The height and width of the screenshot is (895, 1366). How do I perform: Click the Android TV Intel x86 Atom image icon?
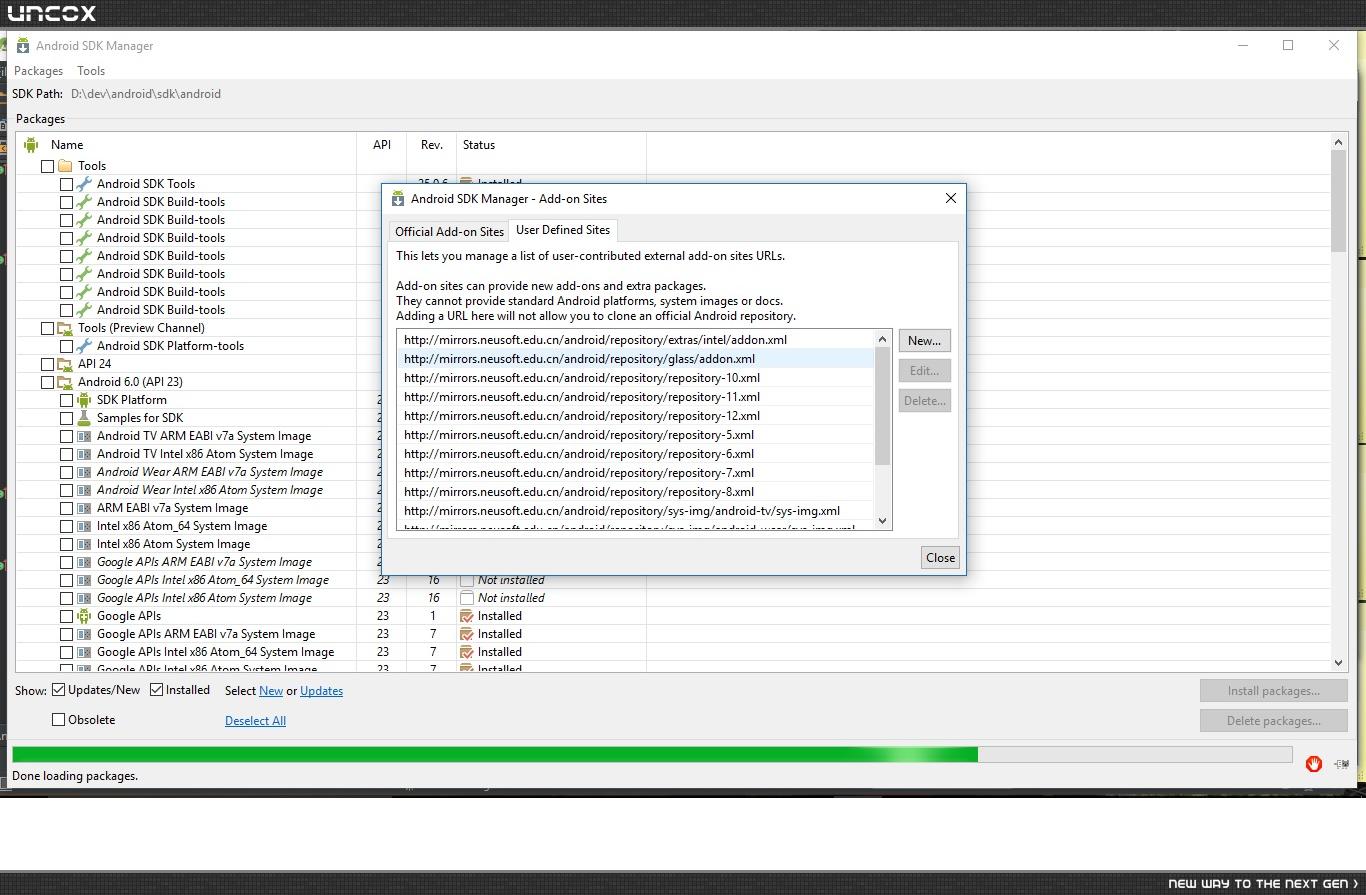[x=84, y=454]
